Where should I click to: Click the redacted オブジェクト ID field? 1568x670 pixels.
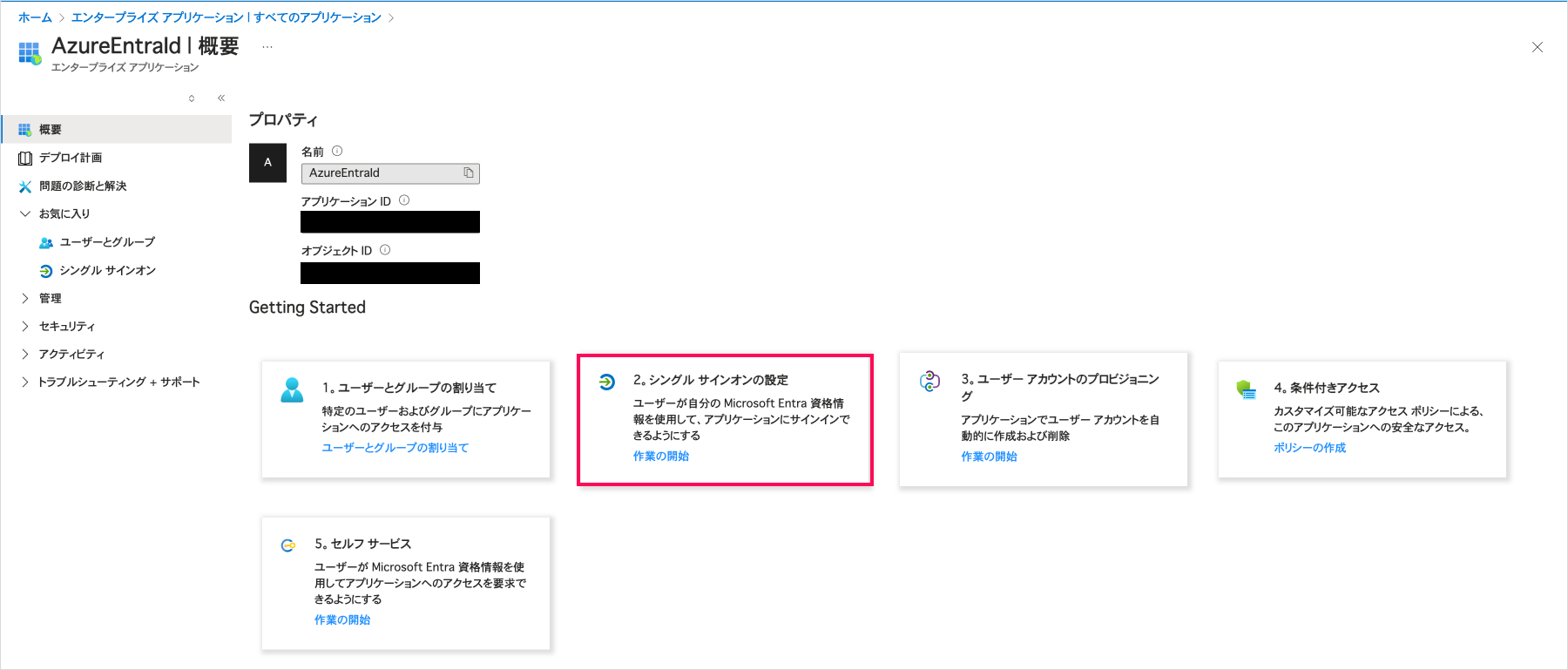(x=390, y=273)
